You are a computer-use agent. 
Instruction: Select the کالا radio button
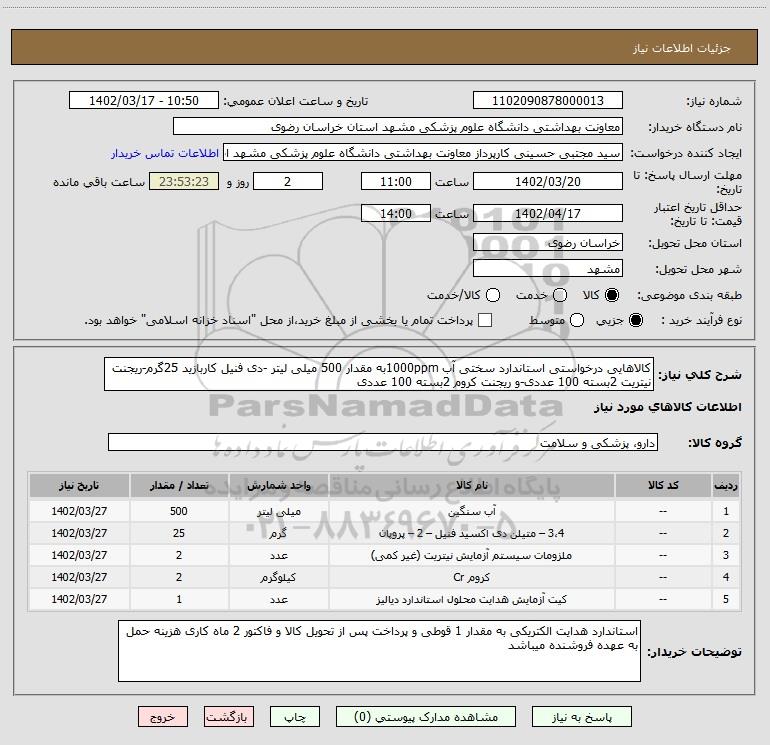612,295
